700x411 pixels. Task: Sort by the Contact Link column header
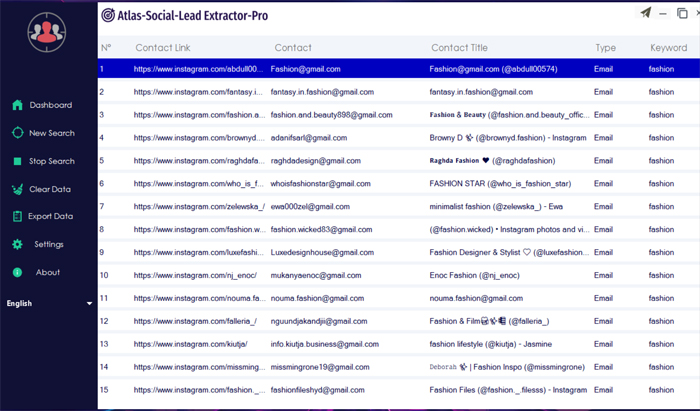click(163, 48)
